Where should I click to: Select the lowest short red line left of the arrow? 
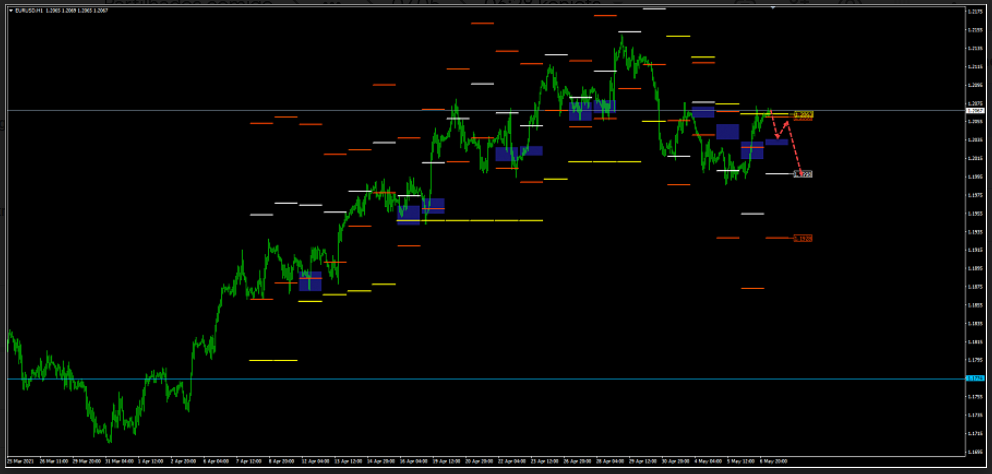(x=752, y=288)
